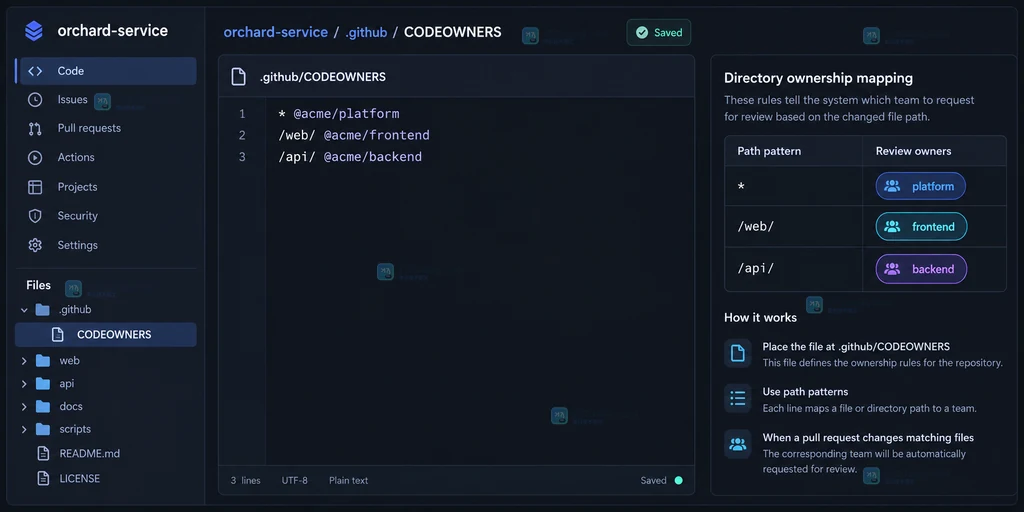Click editor line 1 '* @acme/platform'
The width and height of the screenshot is (1024, 512).
(338, 114)
